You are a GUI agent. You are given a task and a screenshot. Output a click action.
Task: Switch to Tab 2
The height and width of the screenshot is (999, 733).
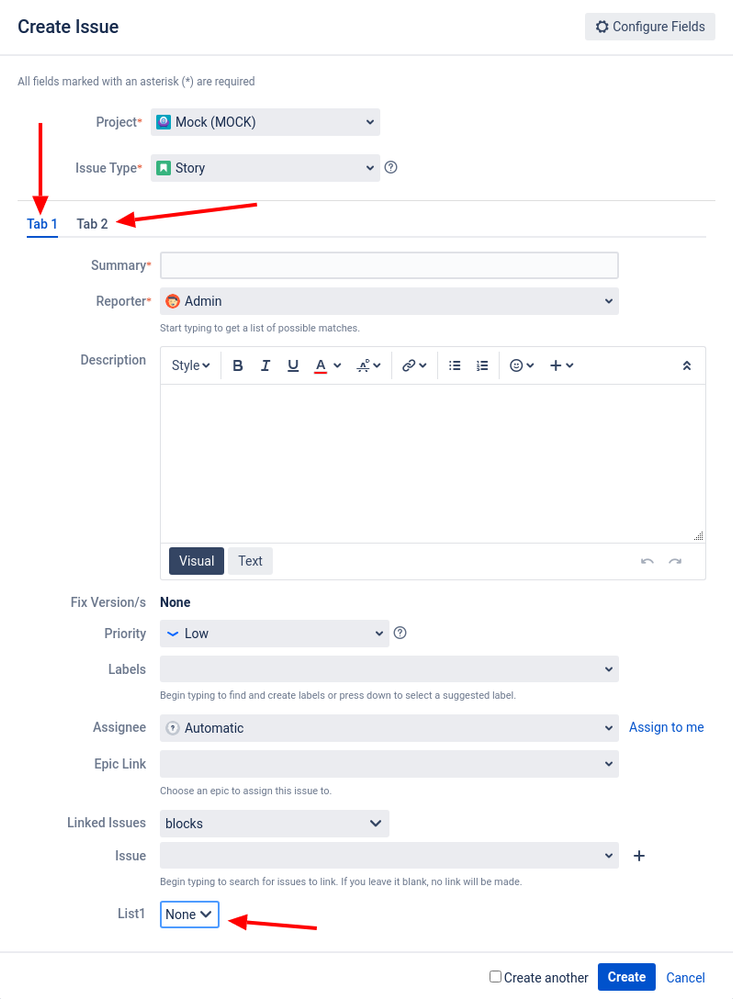92,224
